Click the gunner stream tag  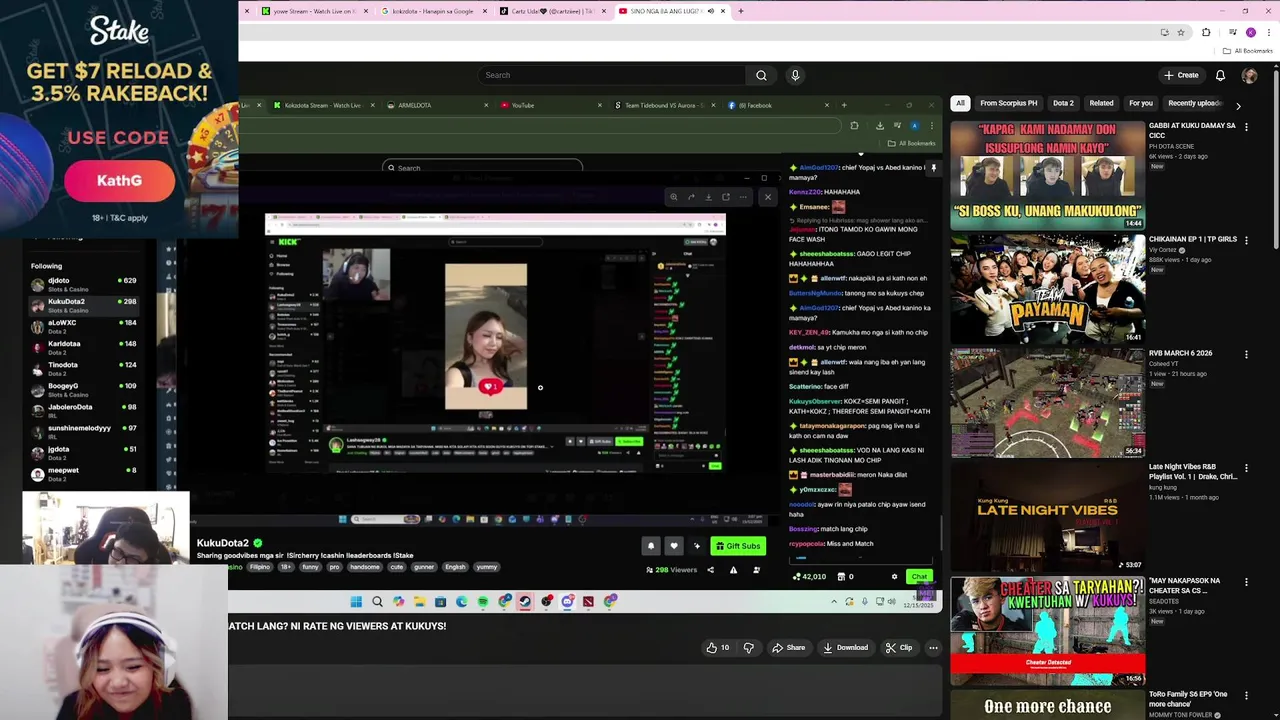426,567
